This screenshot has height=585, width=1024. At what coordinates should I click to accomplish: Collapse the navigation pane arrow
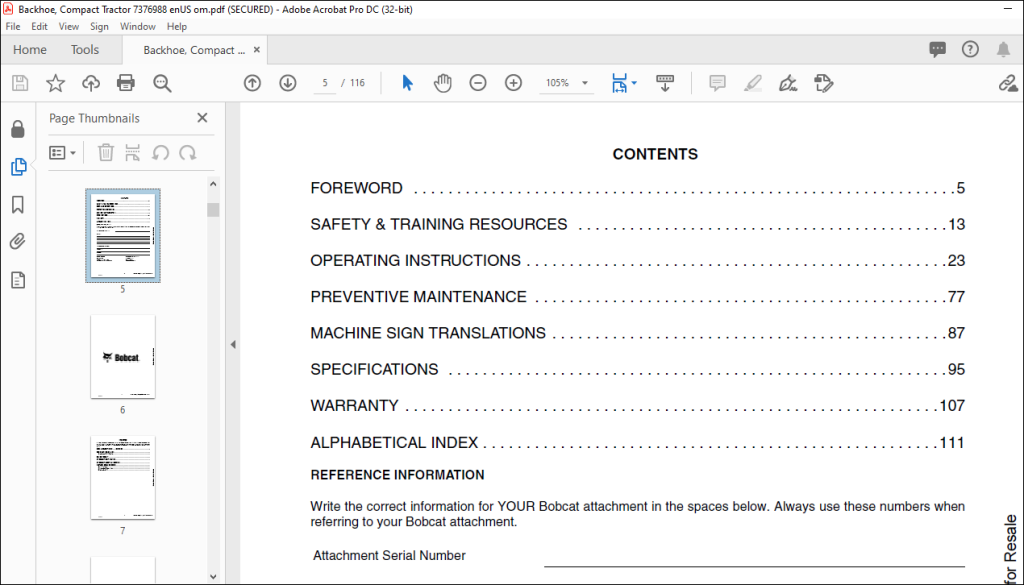click(232, 345)
